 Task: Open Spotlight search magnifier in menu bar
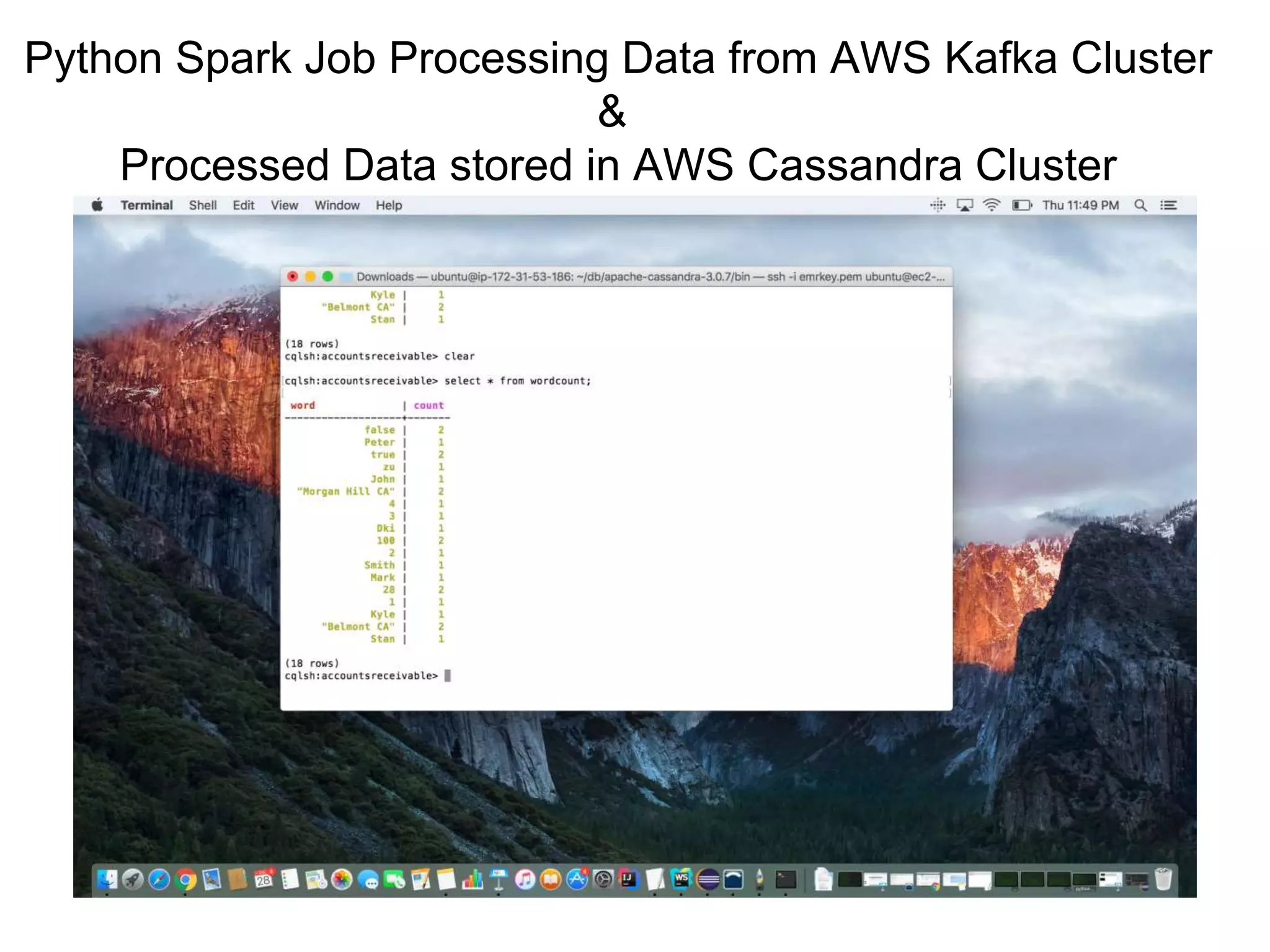(x=1140, y=205)
